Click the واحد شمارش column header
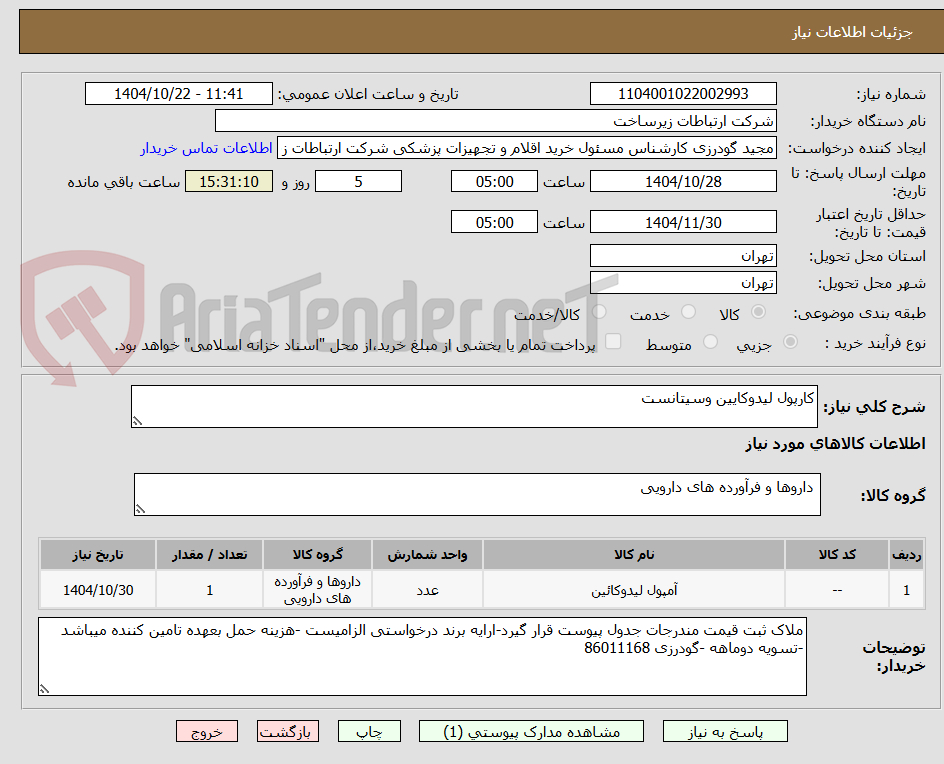This screenshot has height=764, width=944. (427, 554)
